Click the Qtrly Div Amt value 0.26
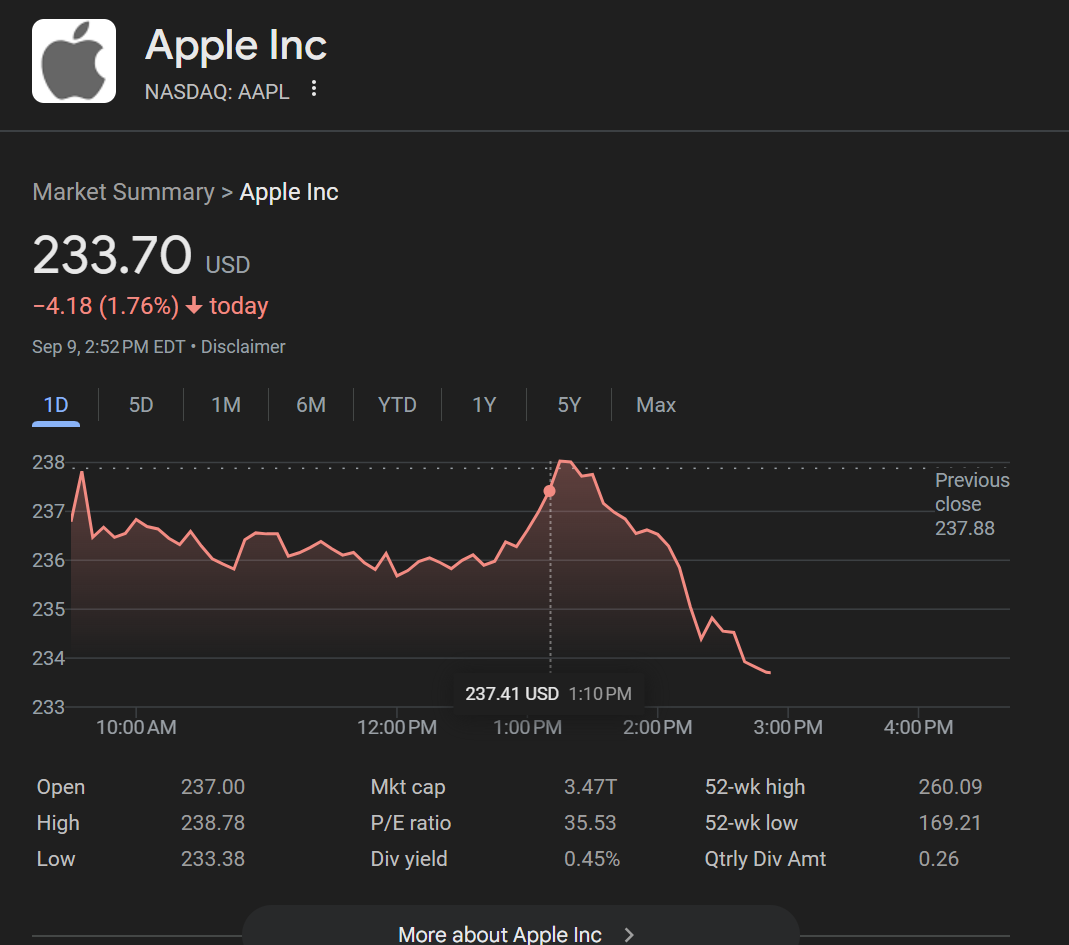Viewport: 1069px width, 945px height. (938, 859)
